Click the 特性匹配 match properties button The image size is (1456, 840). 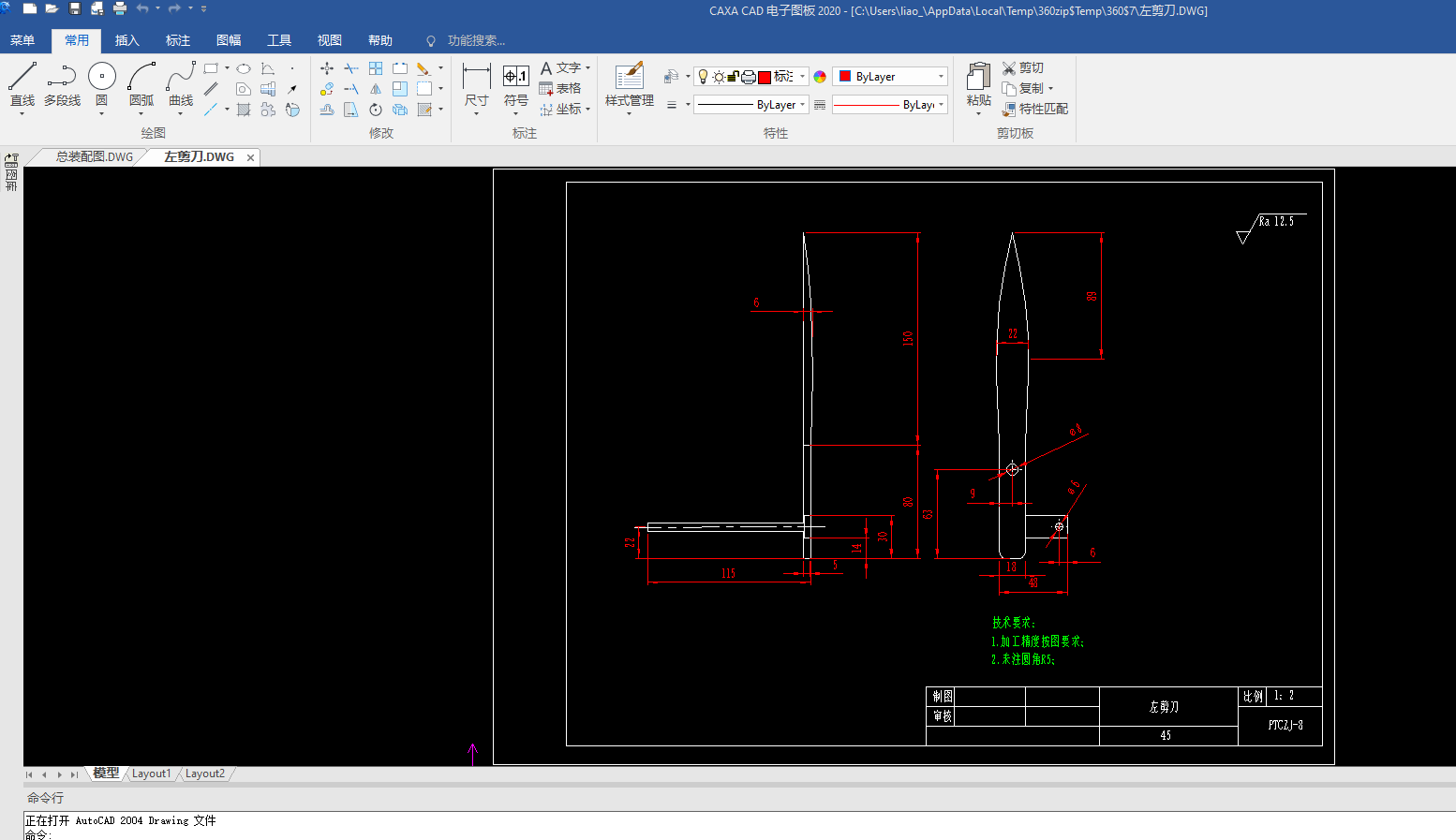pos(1035,110)
